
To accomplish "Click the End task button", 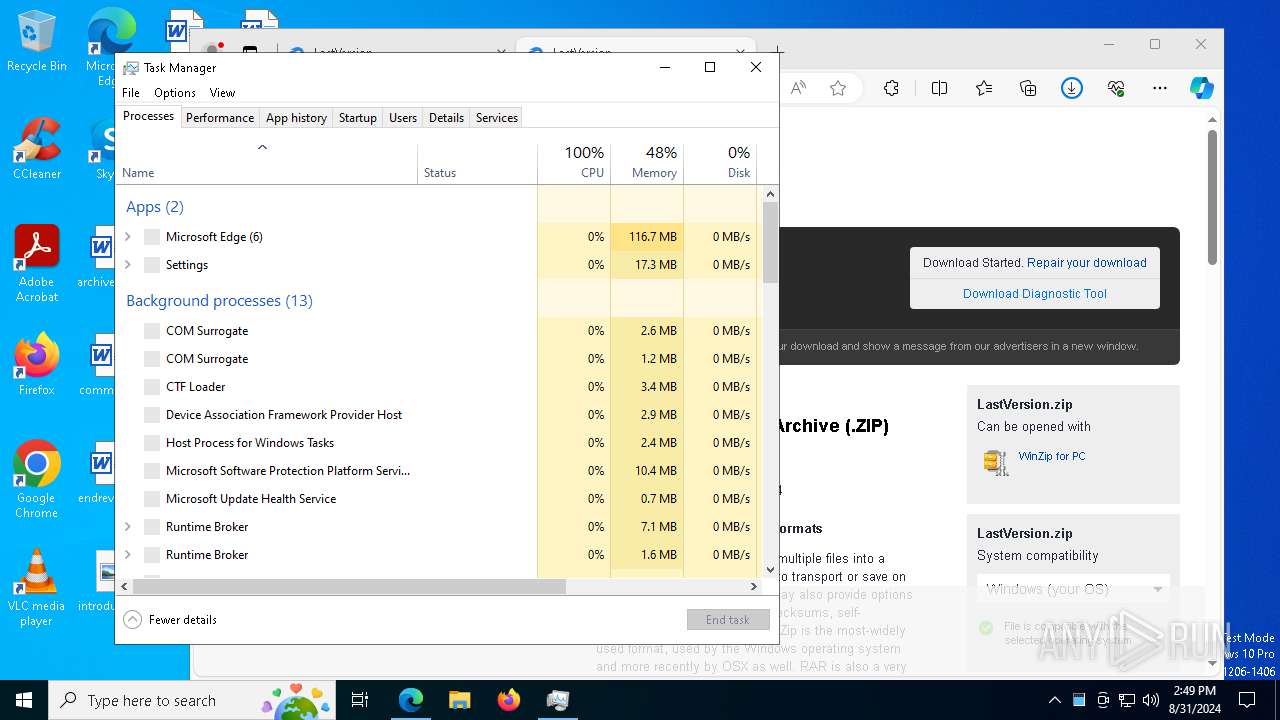I will point(728,620).
